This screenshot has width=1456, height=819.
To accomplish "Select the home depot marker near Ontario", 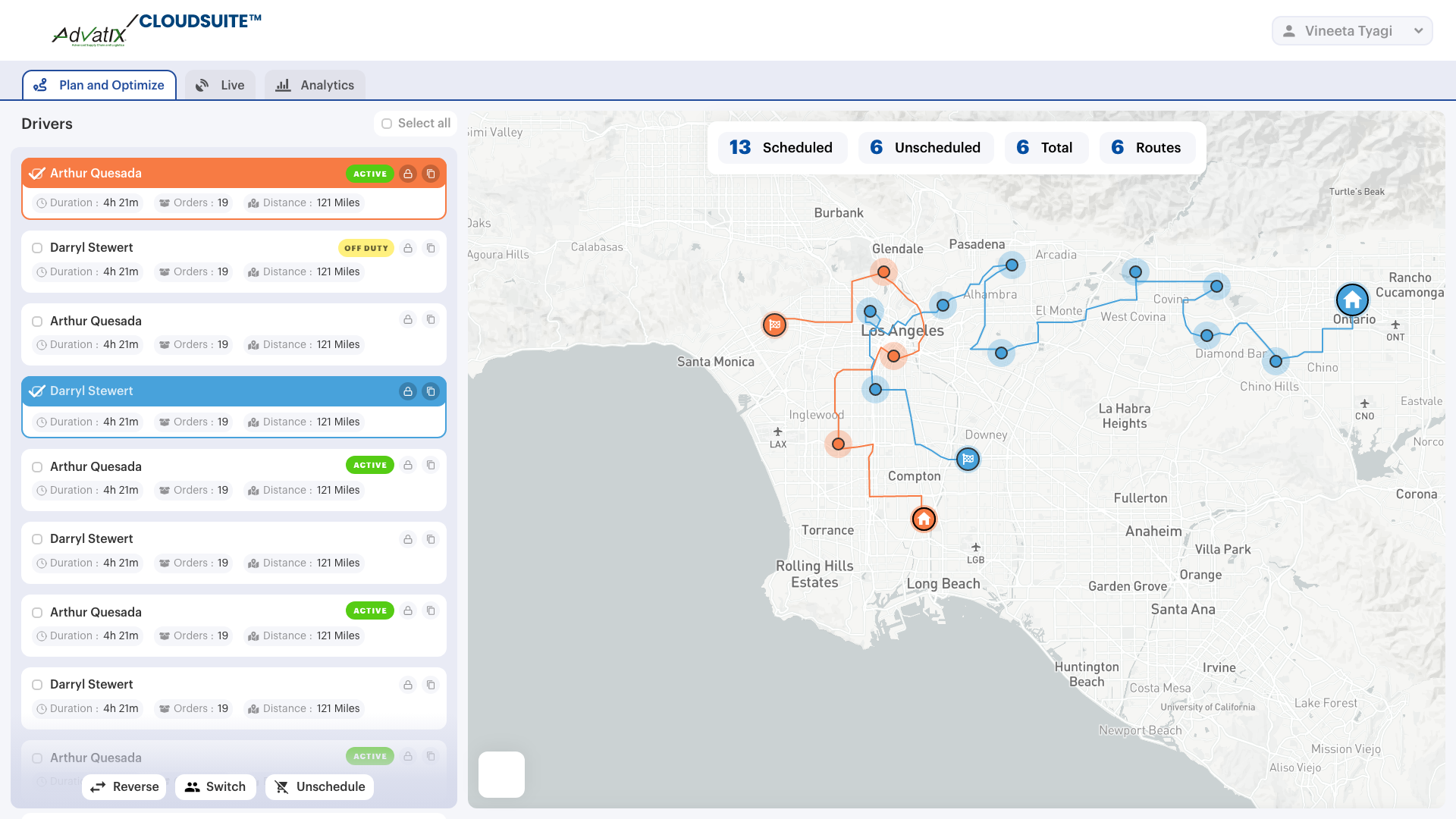I will click(x=1354, y=300).
